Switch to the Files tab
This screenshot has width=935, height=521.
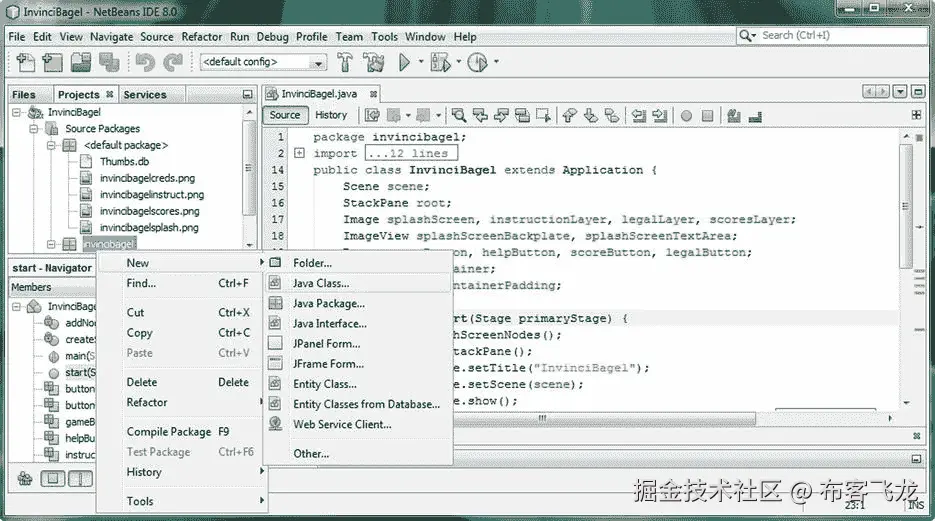click(24, 95)
